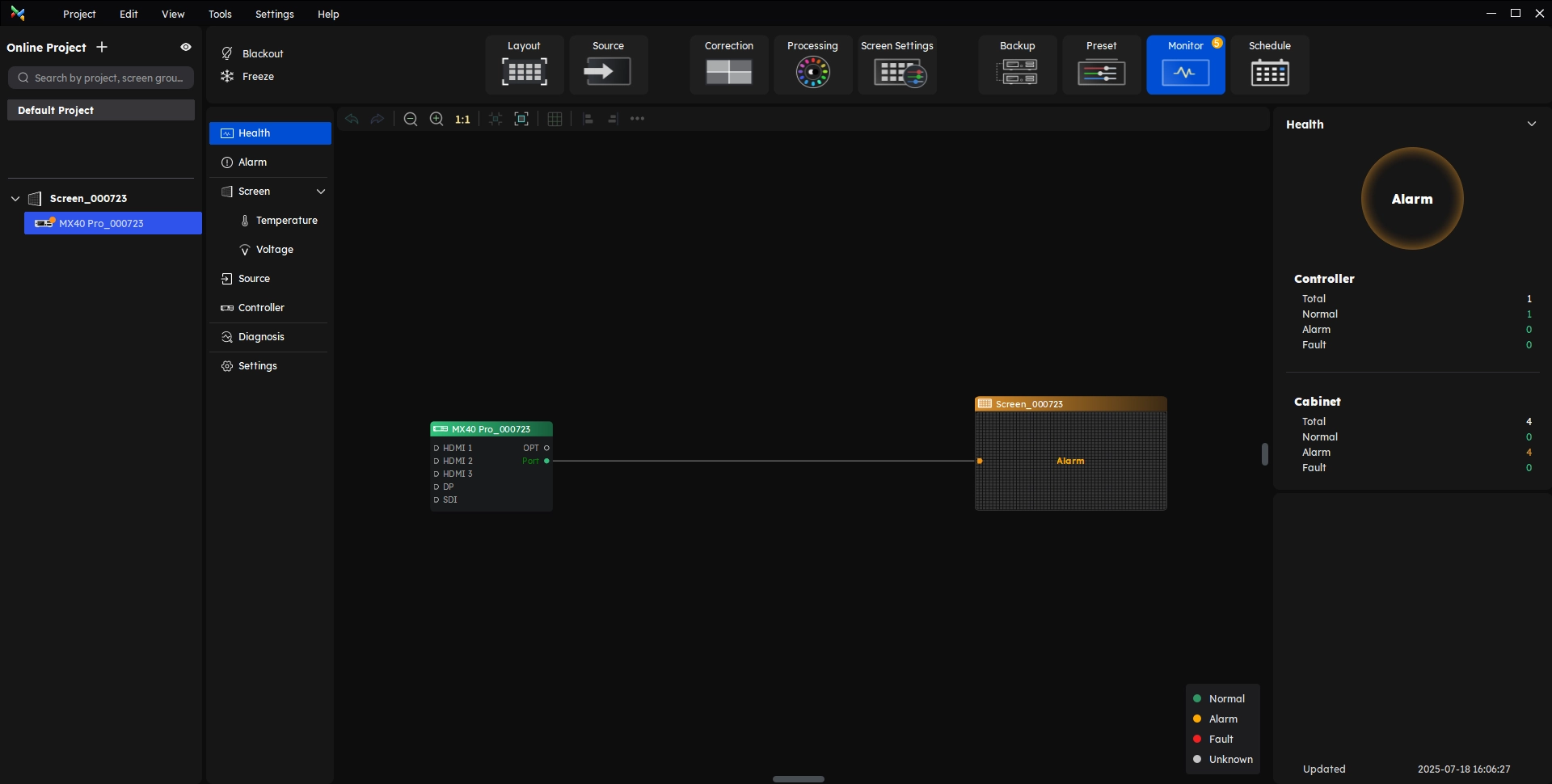Toggle Freeze on the display
The image size is (1552, 784).
[248, 77]
